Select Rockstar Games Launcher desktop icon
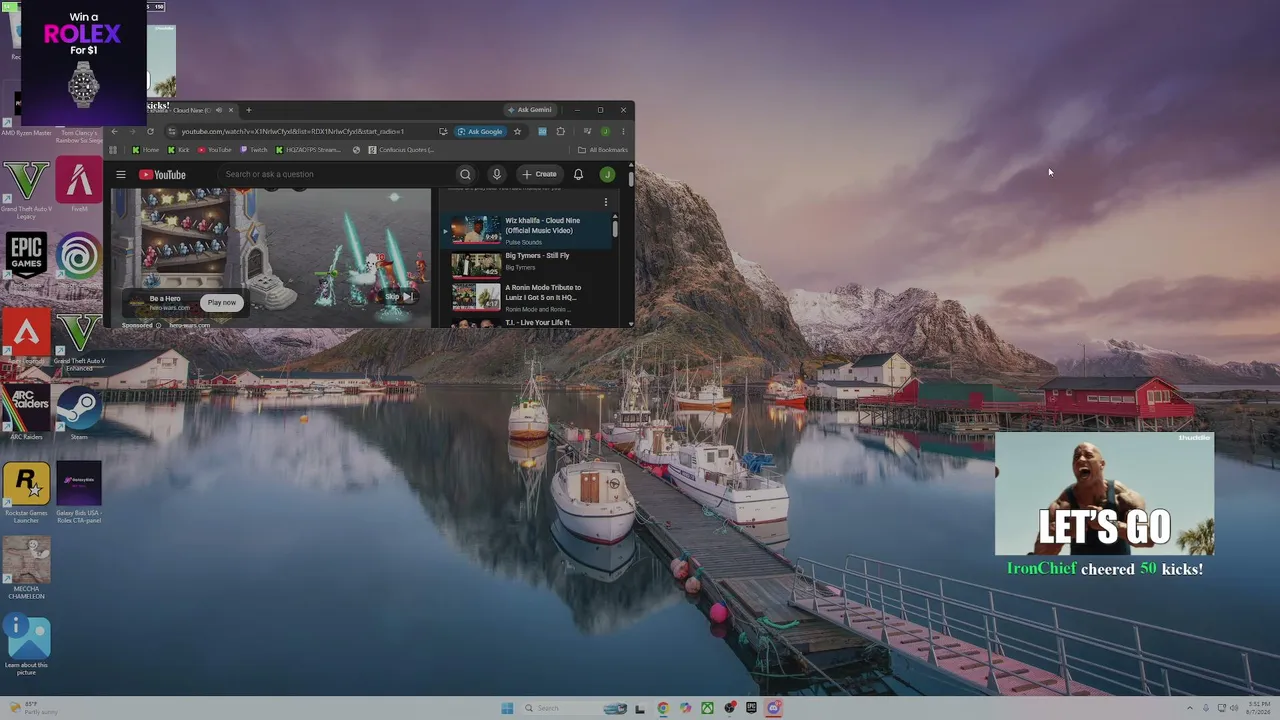 tap(26, 492)
